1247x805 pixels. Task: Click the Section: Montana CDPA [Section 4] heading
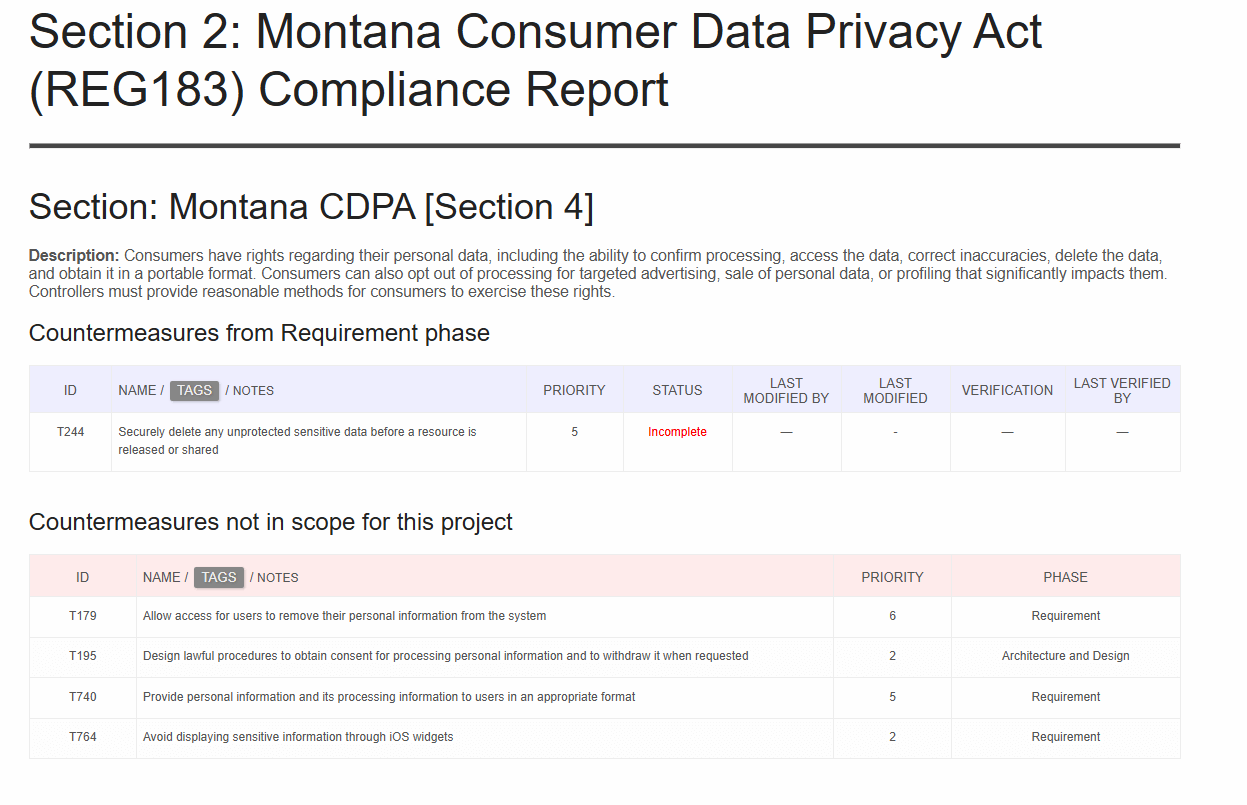[311, 207]
